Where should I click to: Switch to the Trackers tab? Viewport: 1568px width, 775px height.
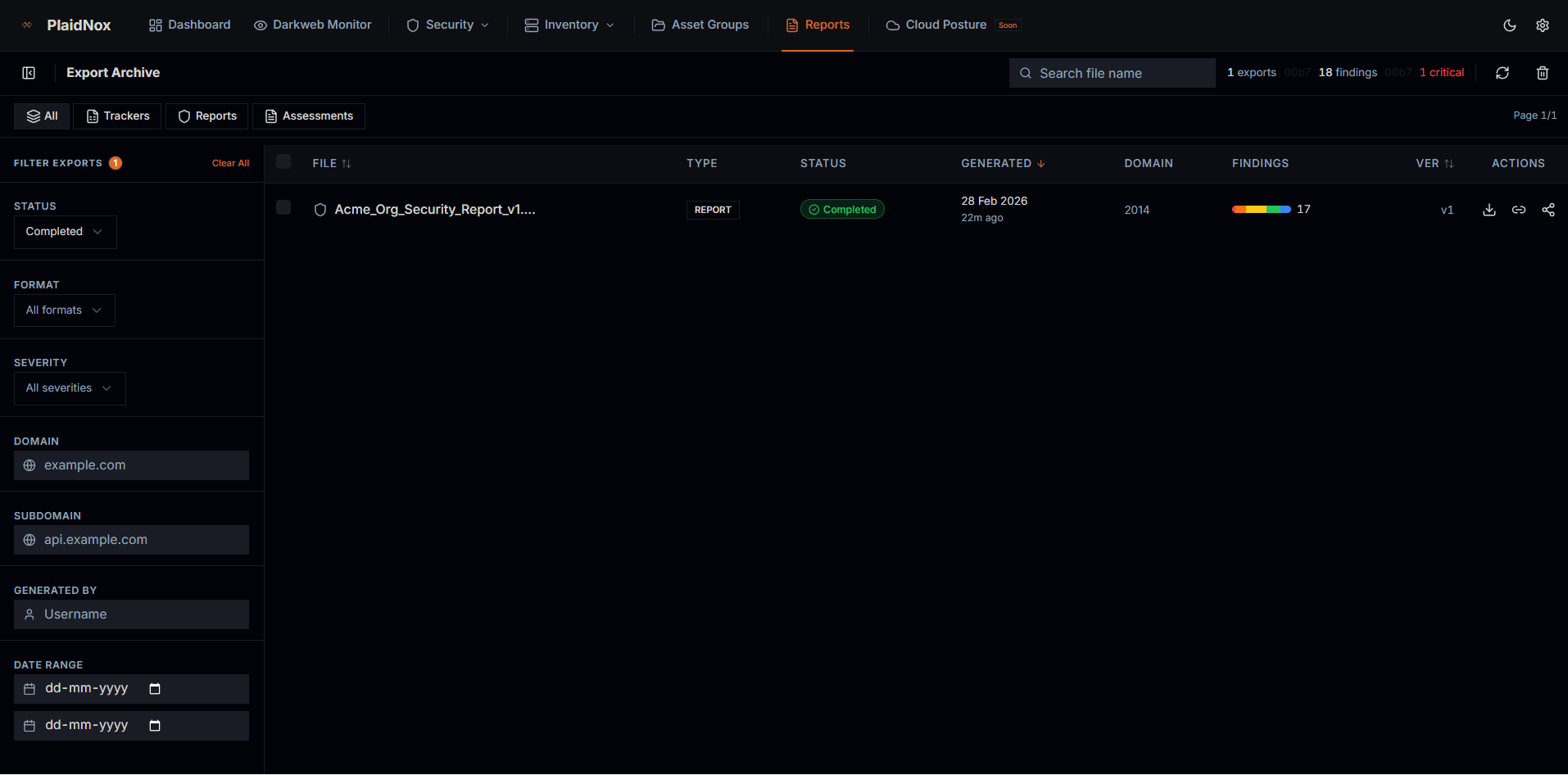point(117,116)
